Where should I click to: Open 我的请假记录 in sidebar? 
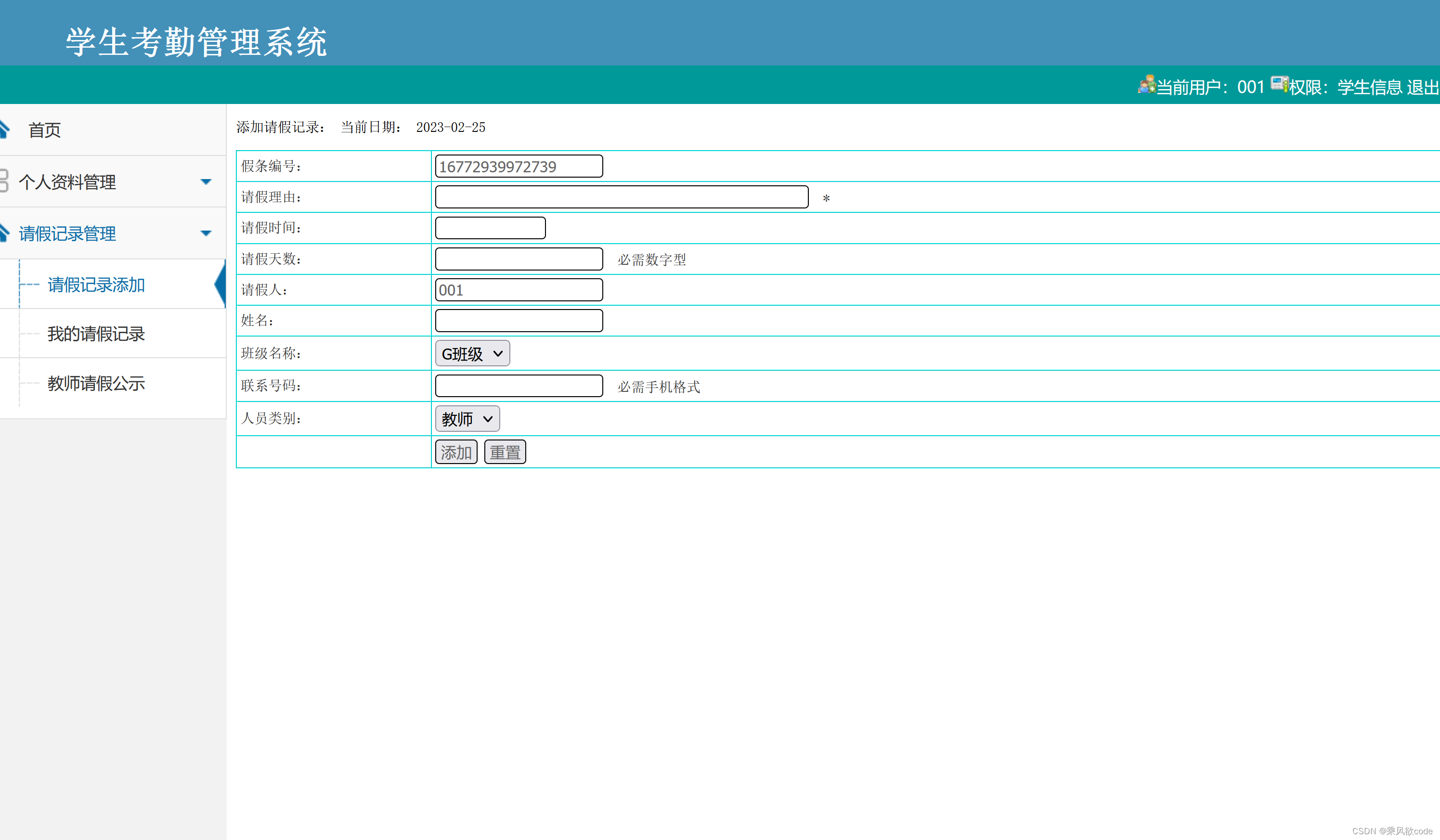point(96,334)
